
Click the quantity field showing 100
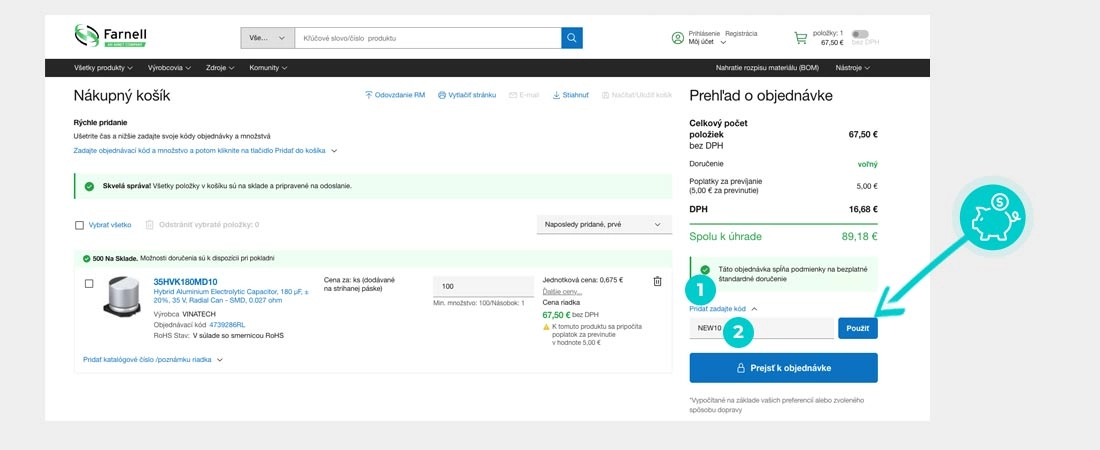click(x=483, y=286)
